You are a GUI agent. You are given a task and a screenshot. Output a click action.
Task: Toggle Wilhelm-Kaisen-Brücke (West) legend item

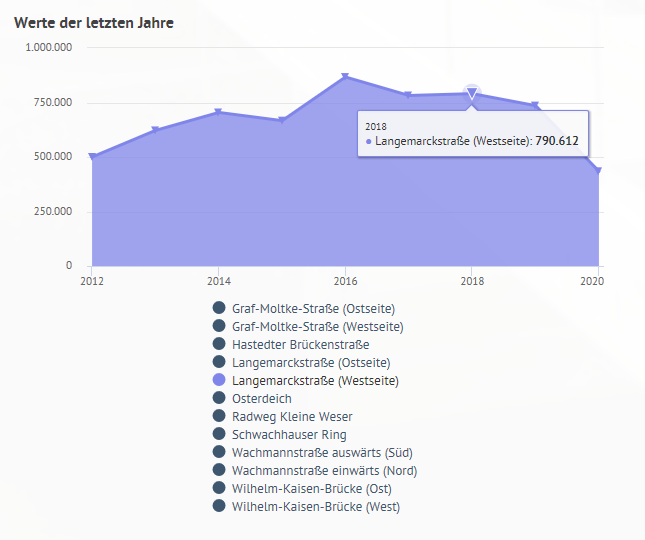[x=219, y=507]
